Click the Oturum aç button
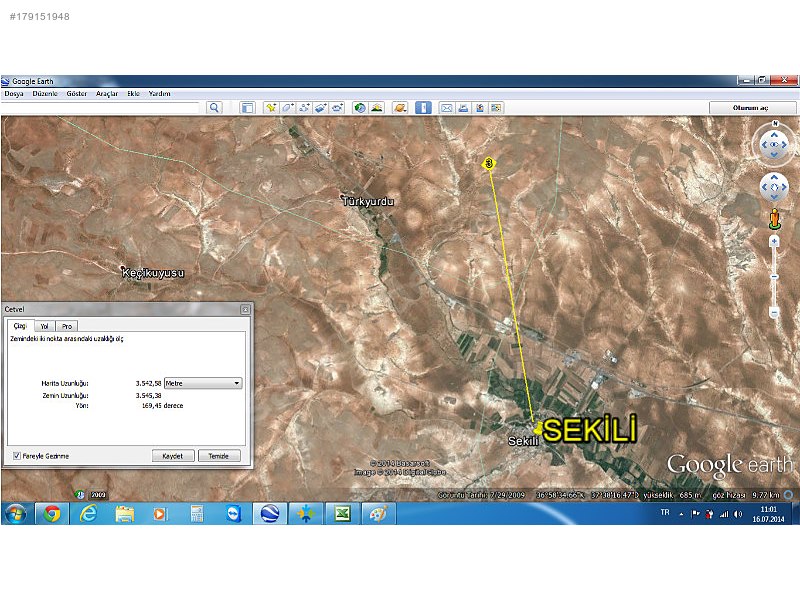Viewport: 800px width, 600px height. (751, 108)
